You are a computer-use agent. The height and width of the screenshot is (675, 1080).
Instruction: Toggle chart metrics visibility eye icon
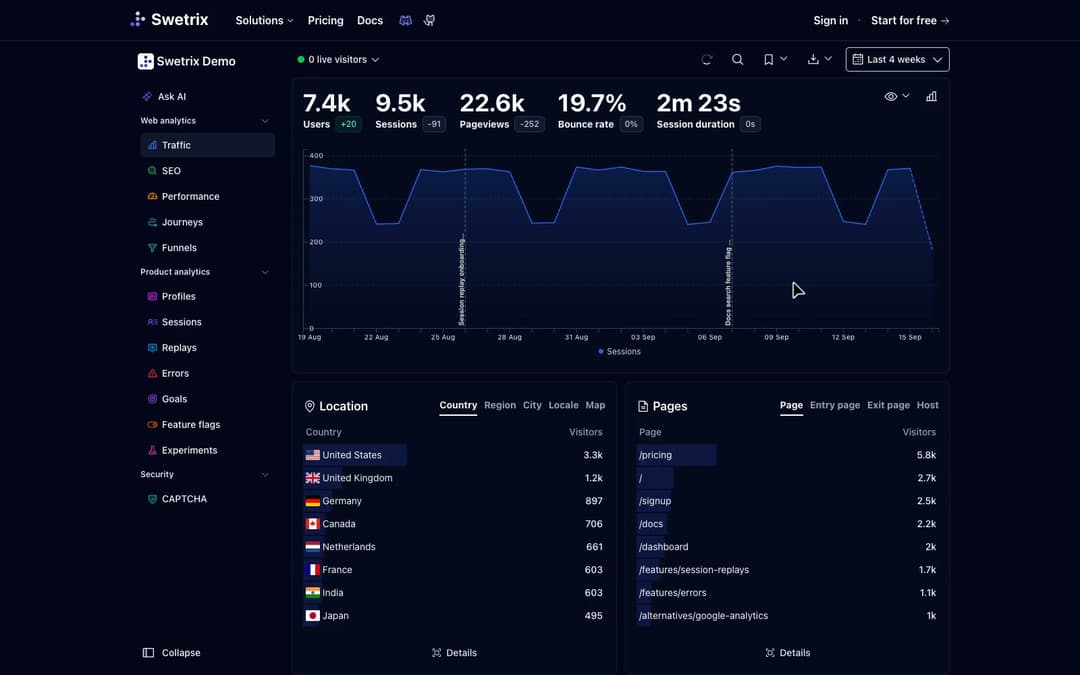coord(891,96)
